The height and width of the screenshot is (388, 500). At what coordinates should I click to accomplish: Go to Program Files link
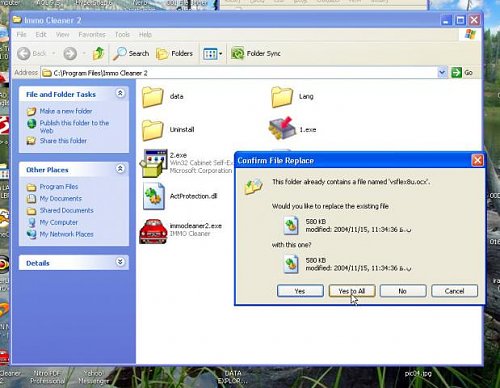click(59, 187)
